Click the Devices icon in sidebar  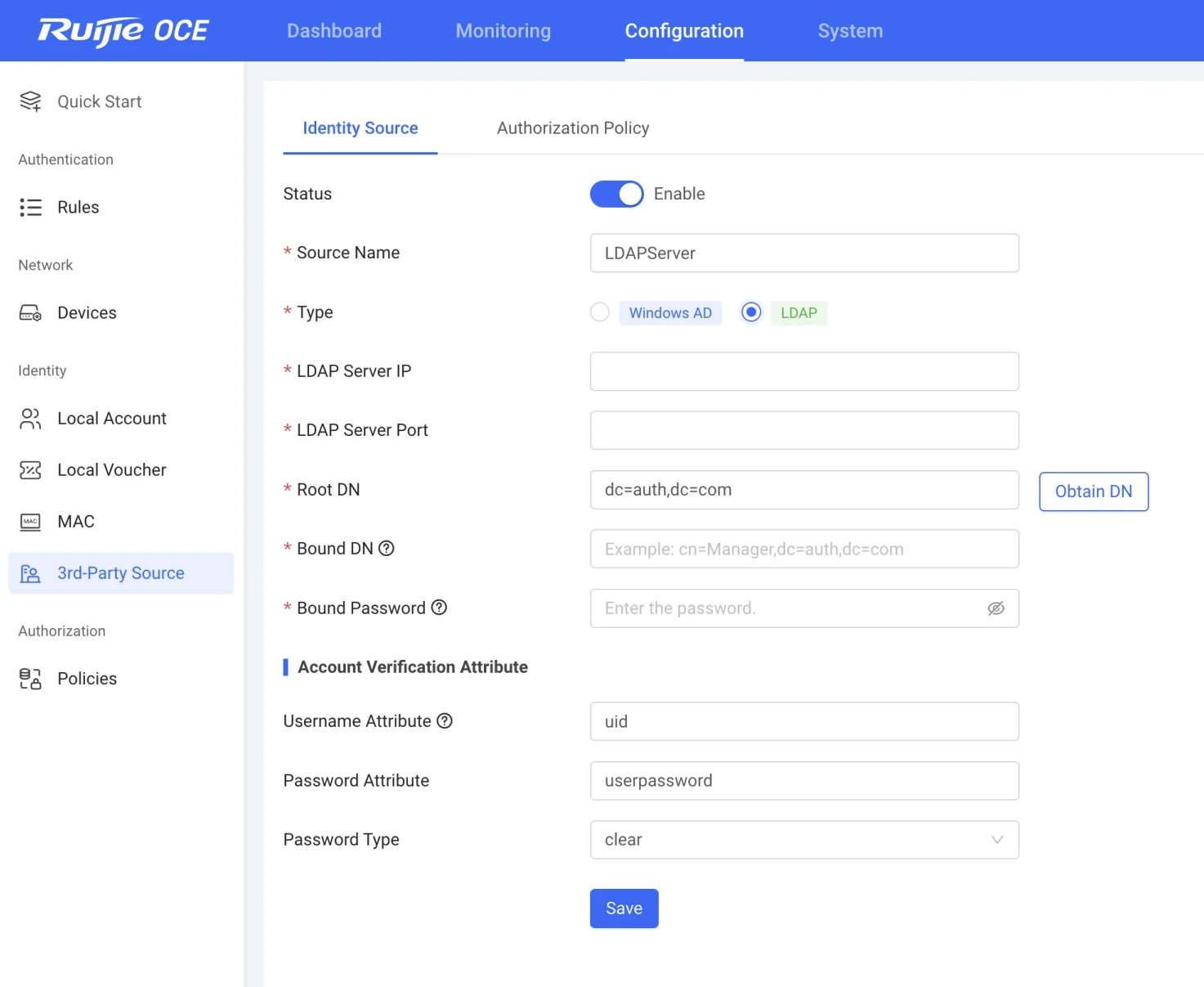pos(30,313)
